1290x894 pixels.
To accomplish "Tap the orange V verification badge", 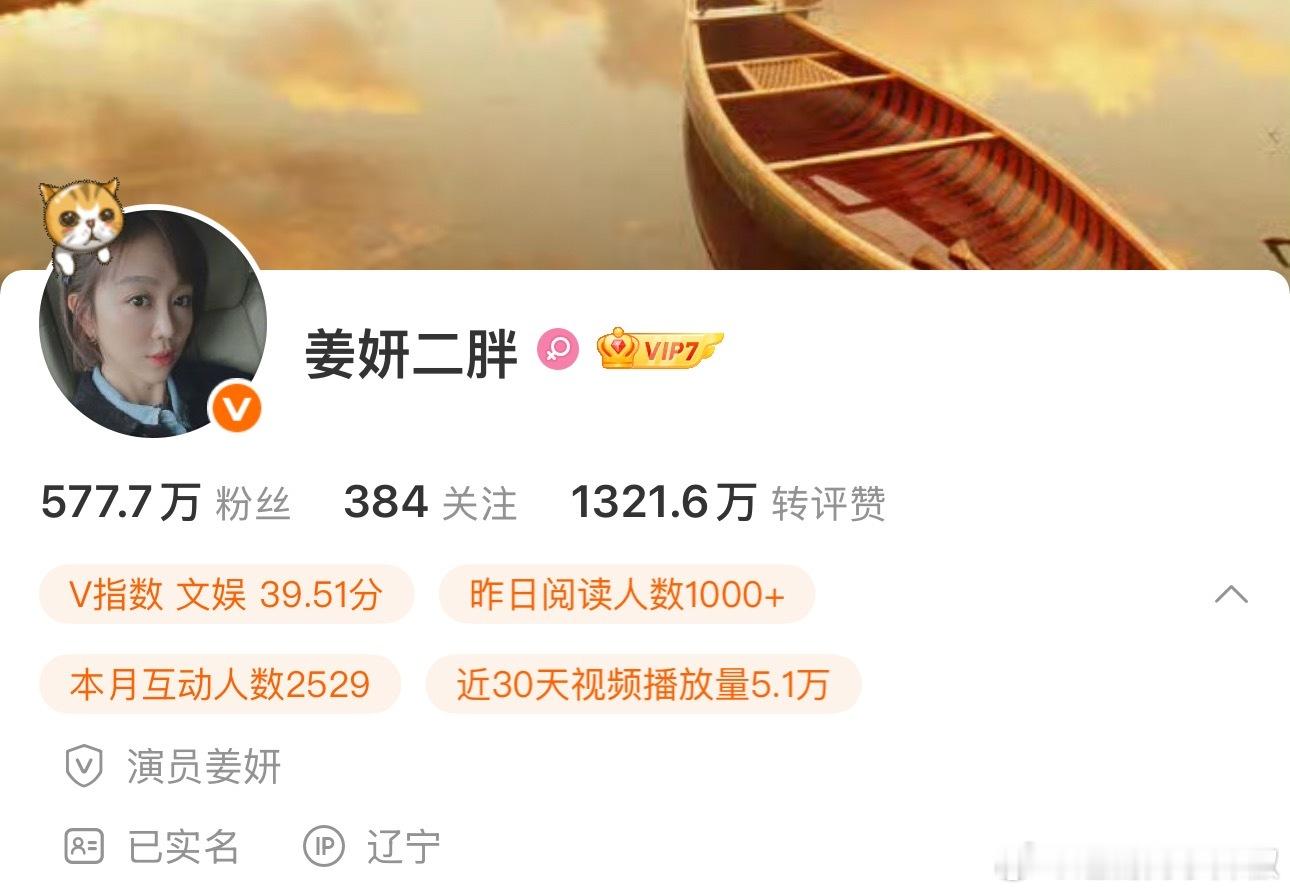I will [x=236, y=408].
